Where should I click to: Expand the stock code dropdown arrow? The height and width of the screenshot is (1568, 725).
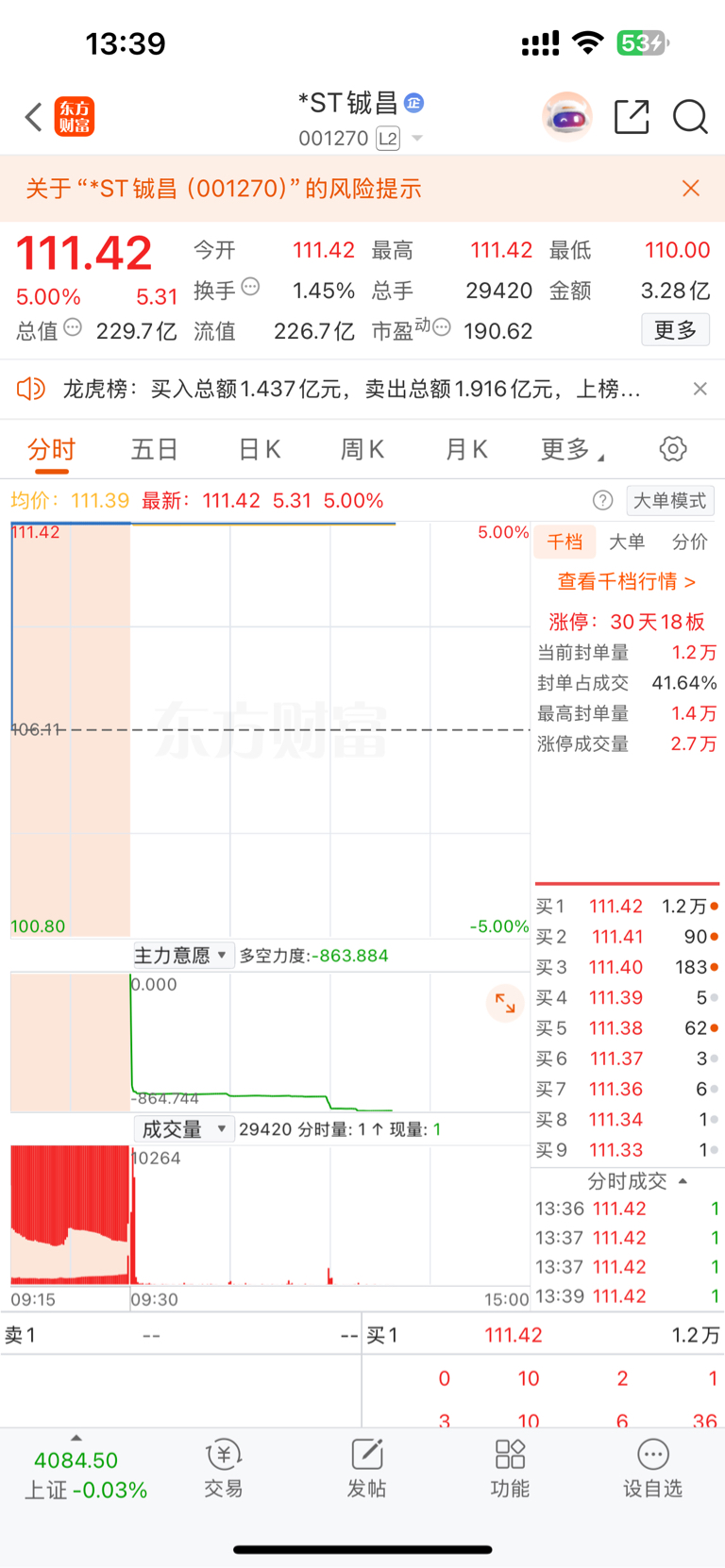pos(417,139)
